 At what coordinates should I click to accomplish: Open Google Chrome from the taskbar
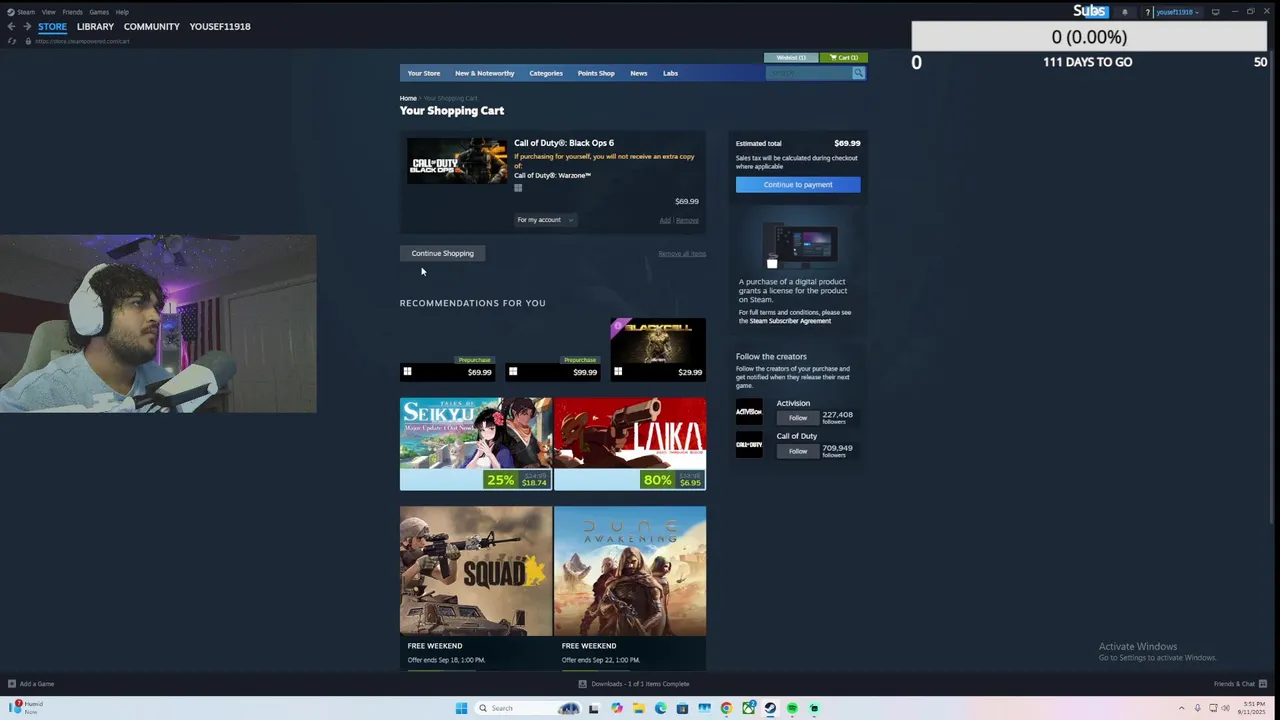726,708
